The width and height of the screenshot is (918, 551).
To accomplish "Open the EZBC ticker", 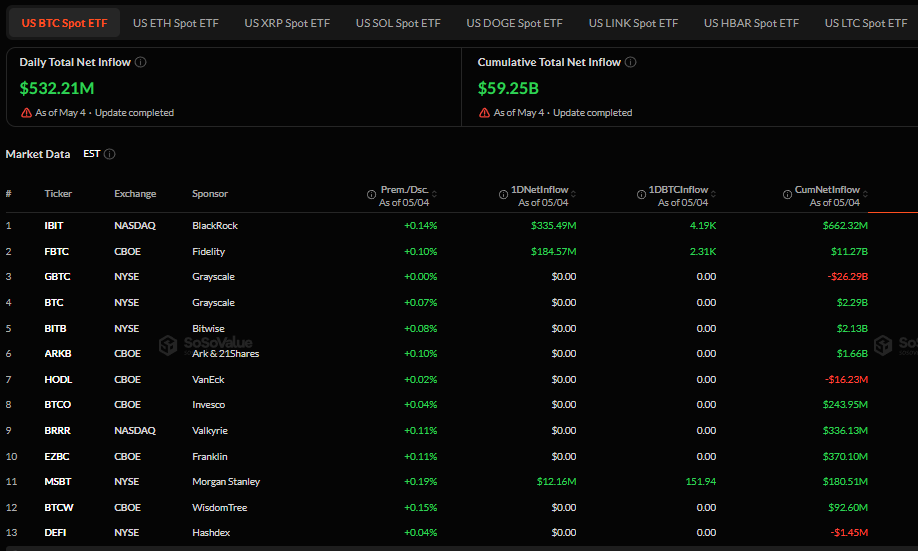I will [57, 456].
